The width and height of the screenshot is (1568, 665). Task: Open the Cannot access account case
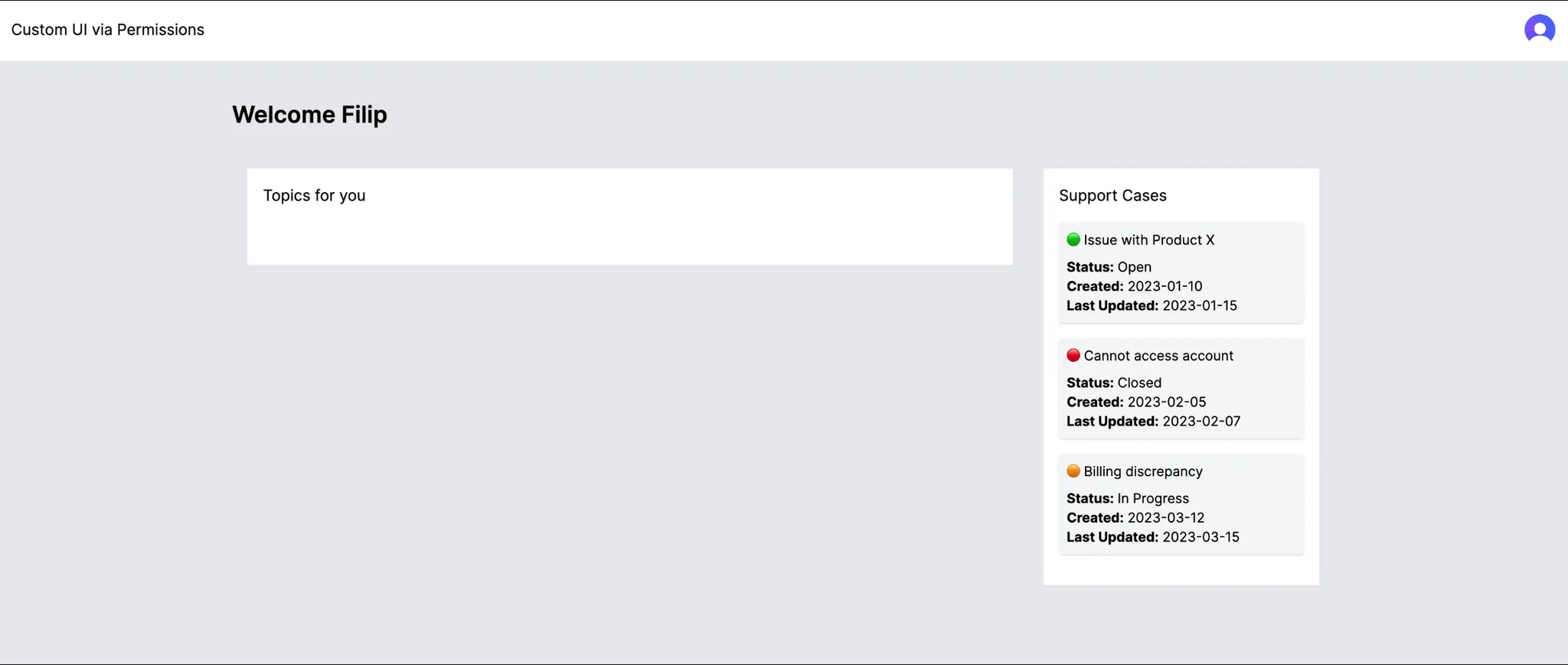[1158, 356]
